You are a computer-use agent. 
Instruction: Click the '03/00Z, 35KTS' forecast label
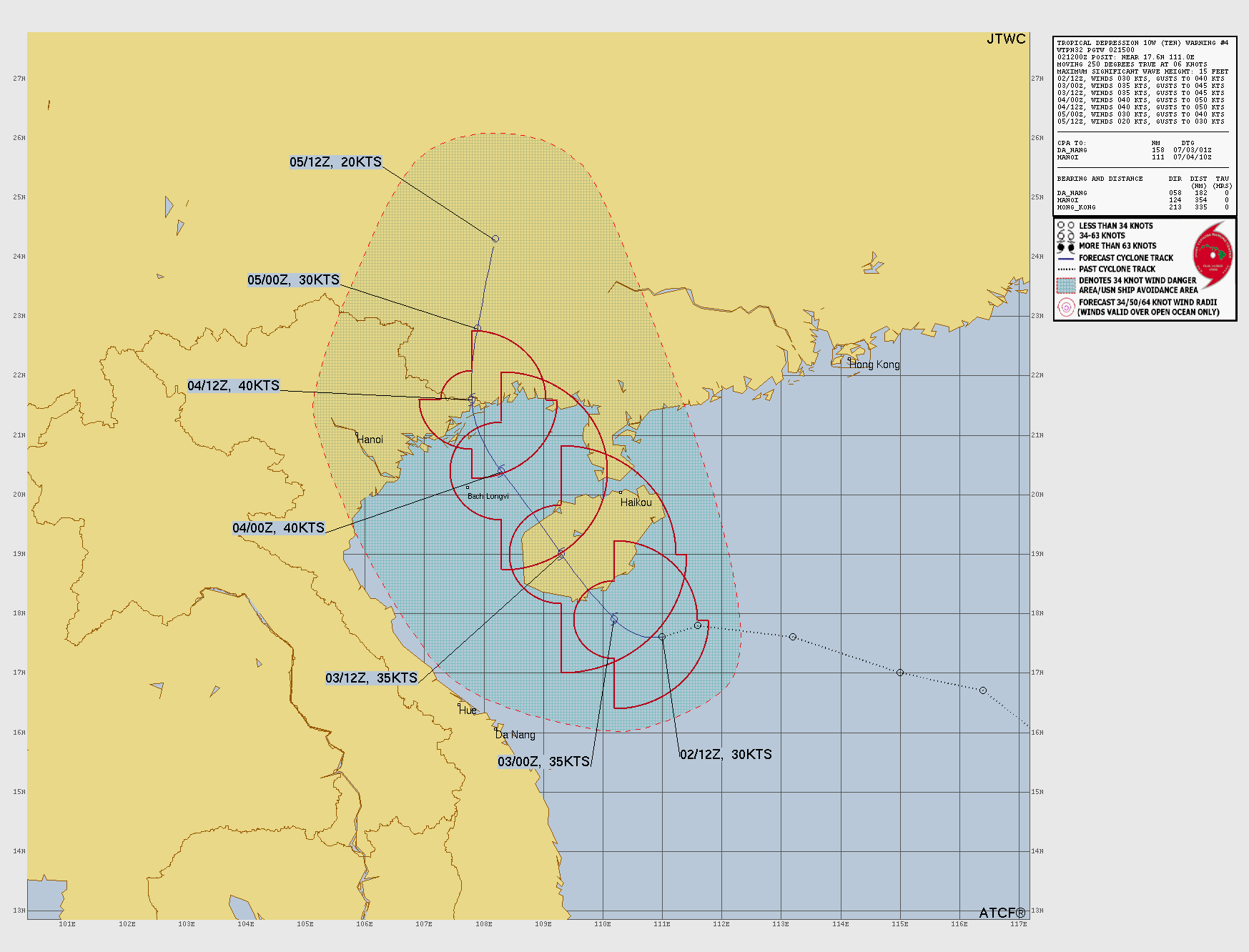(543, 762)
